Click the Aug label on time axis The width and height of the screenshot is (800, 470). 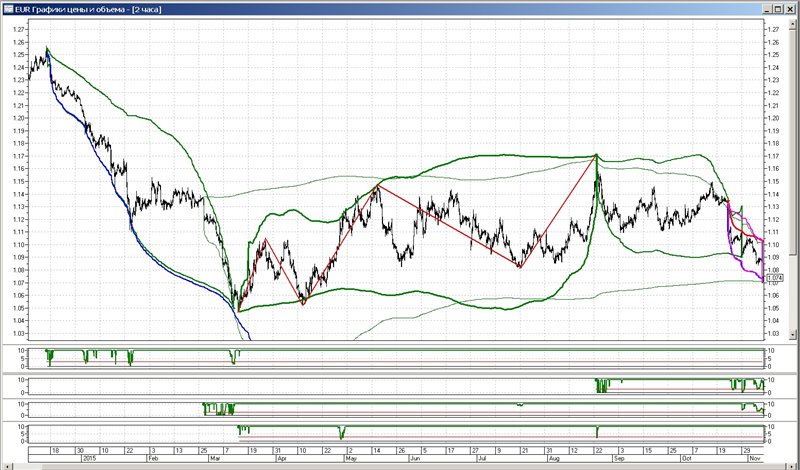click(554, 458)
